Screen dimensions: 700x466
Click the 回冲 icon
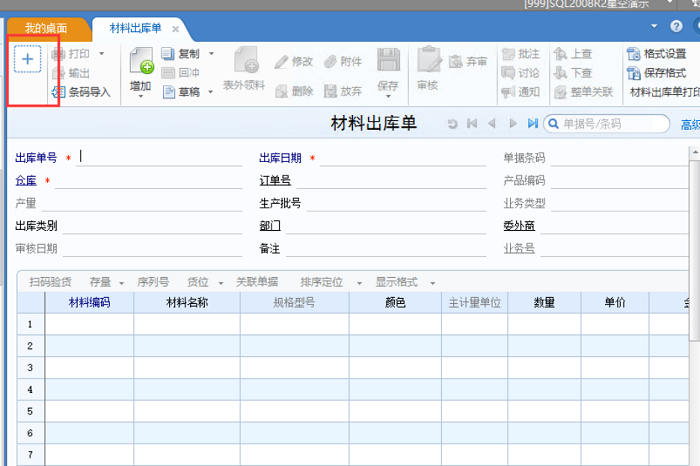click(x=168, y=73)
